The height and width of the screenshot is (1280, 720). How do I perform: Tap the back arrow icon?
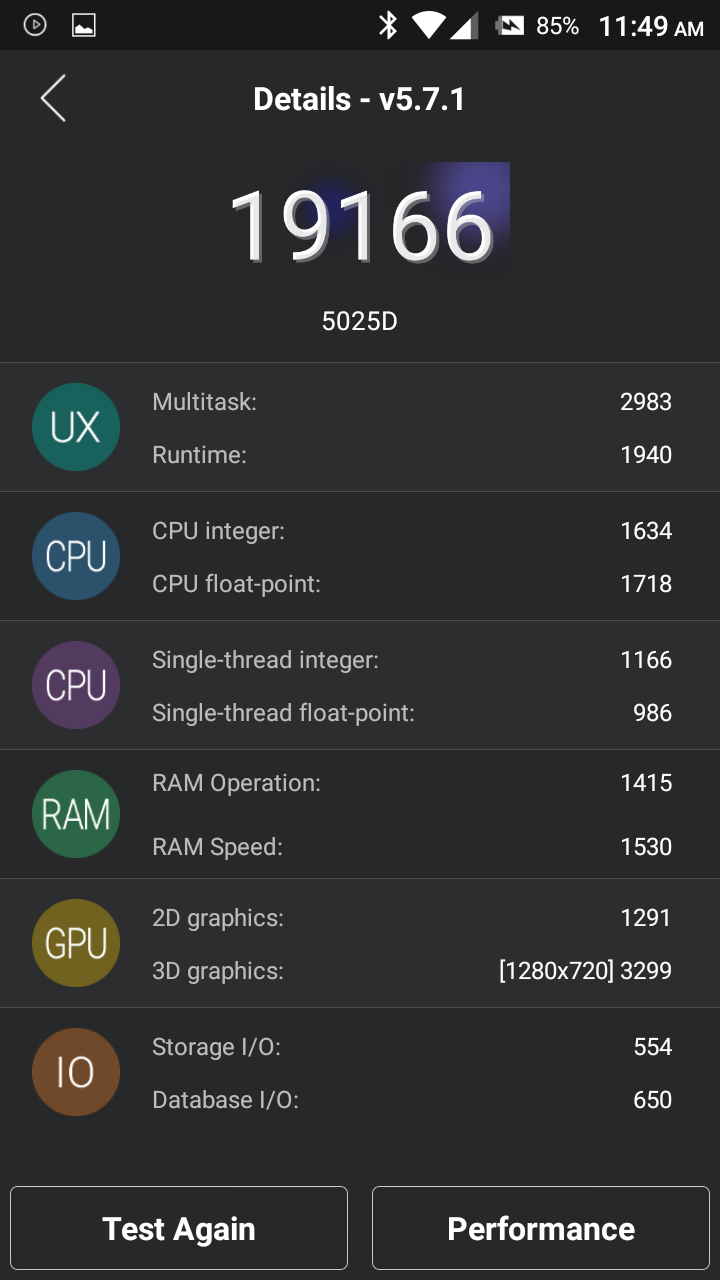(53, 98)
